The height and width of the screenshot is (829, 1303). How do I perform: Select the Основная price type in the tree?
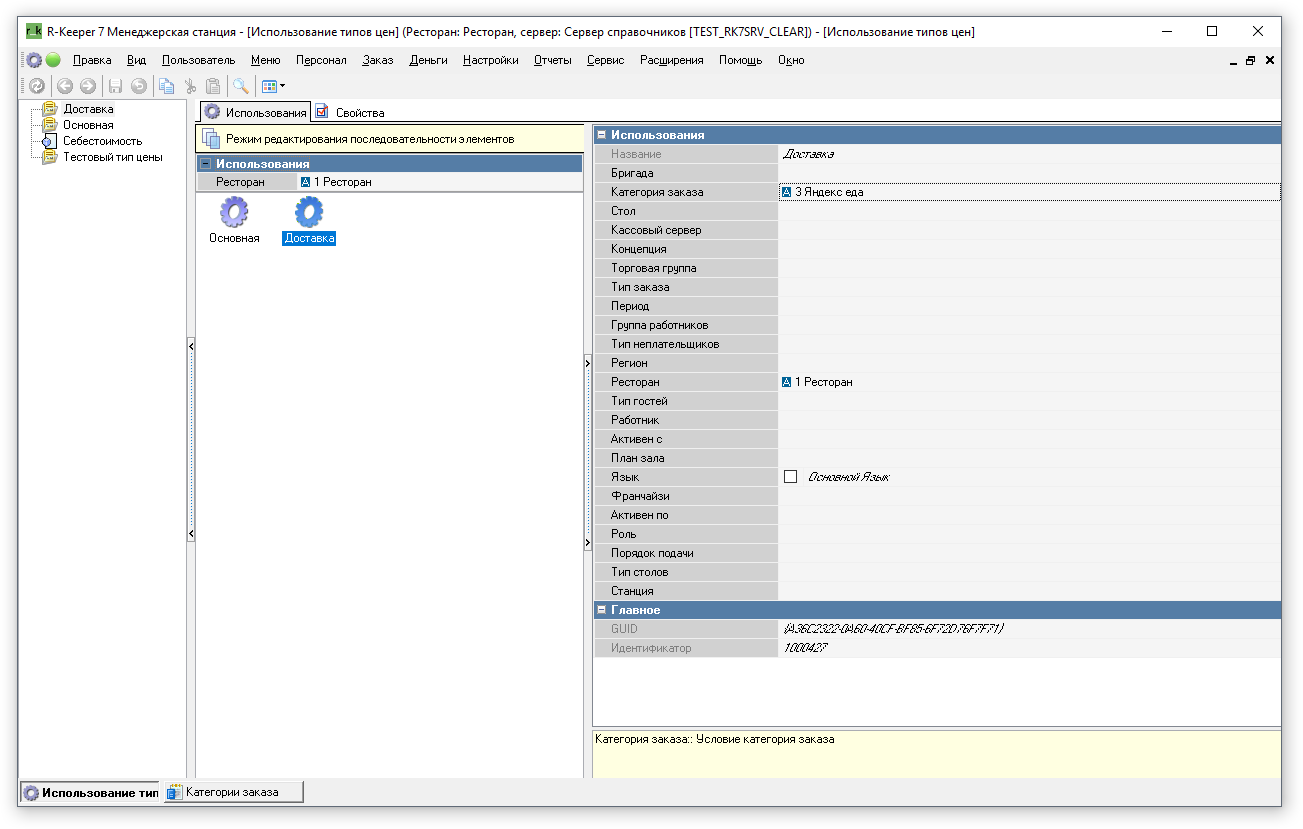88,125
